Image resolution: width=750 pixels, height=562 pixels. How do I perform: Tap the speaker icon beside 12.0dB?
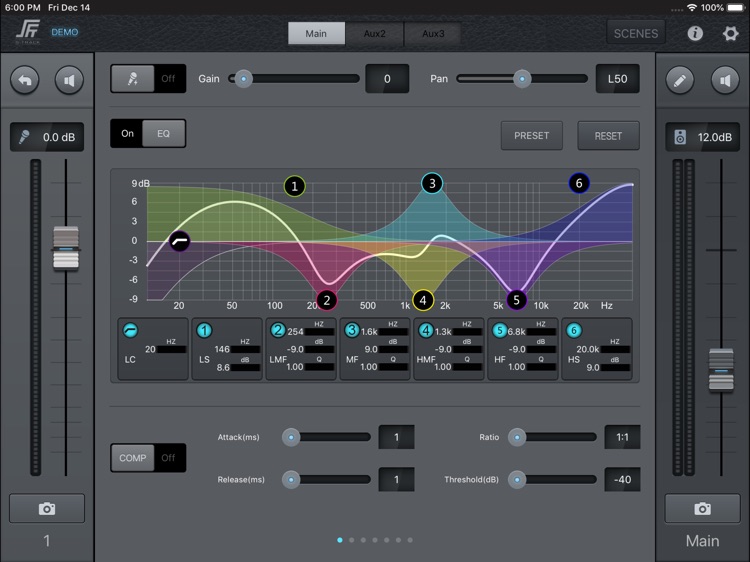pos(680,137)
